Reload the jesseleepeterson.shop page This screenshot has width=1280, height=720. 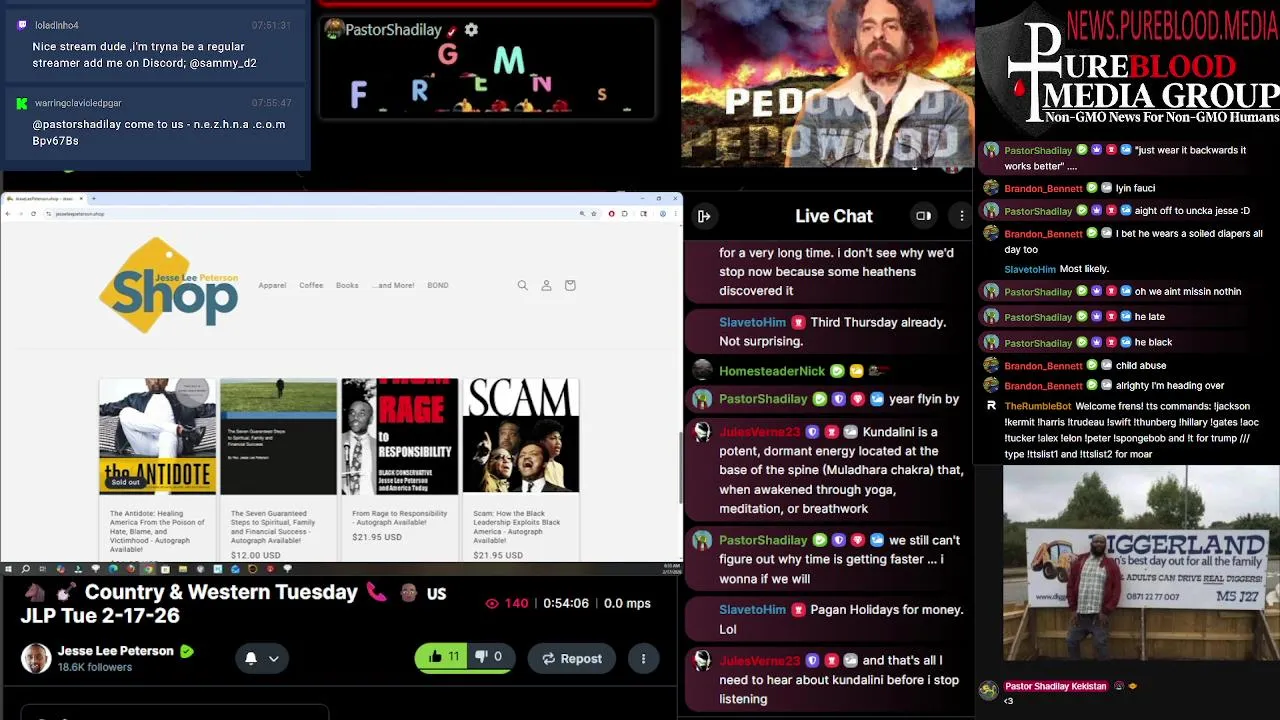tap(33, 213)
